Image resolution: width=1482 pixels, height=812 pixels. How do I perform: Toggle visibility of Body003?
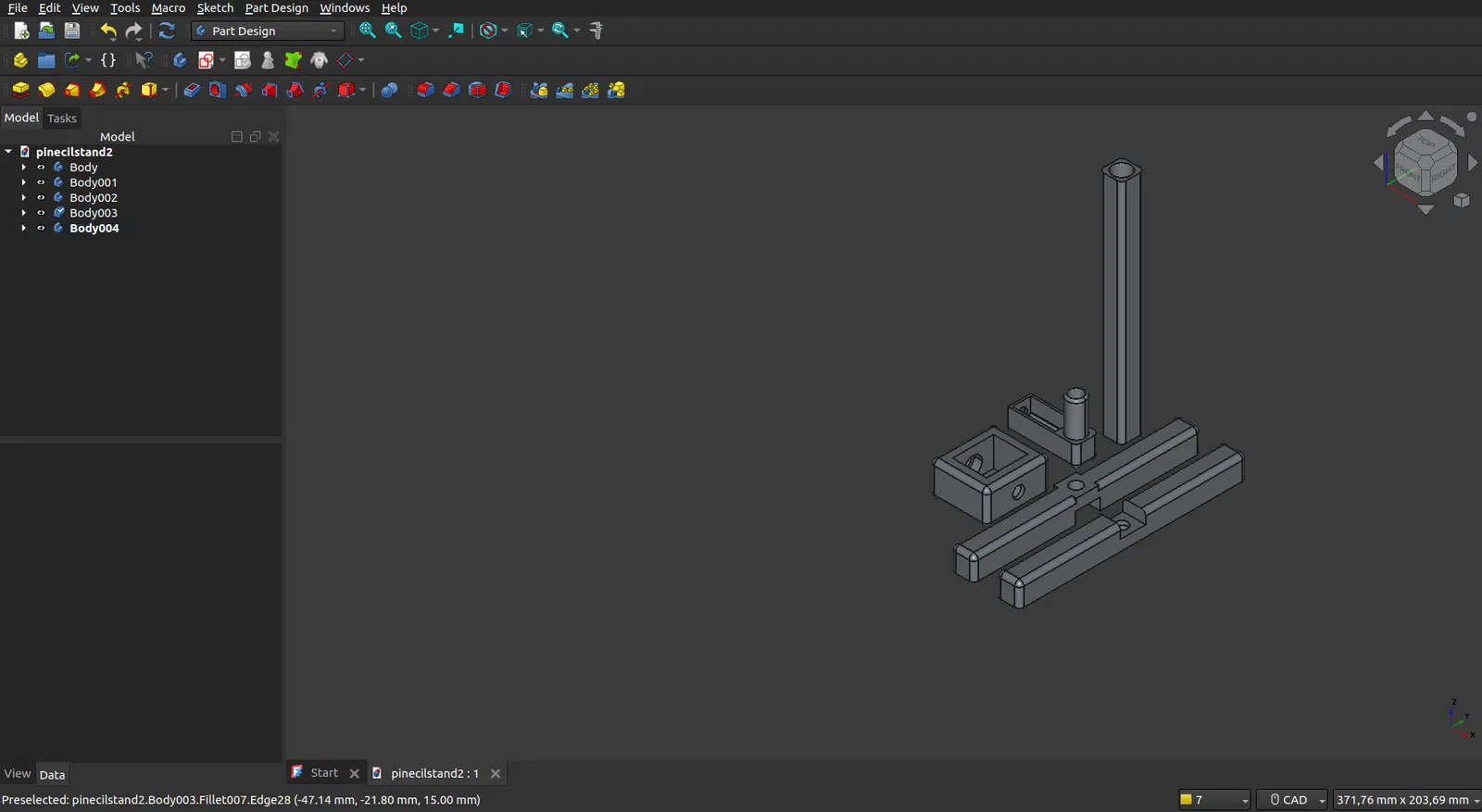[x=41, y=213]
